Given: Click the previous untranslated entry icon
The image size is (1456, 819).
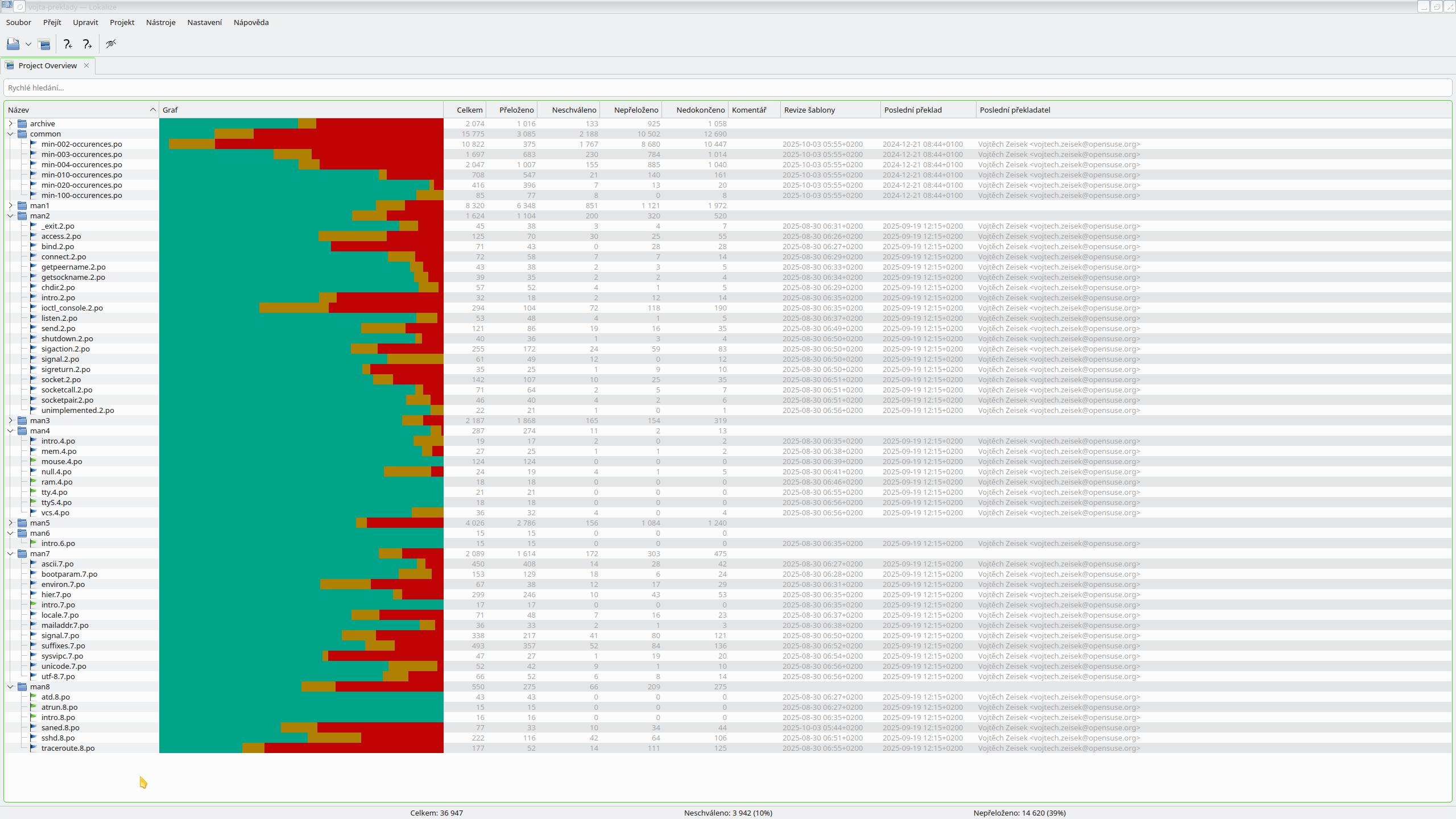Looking at the screenshot, I should click(68, 44).
